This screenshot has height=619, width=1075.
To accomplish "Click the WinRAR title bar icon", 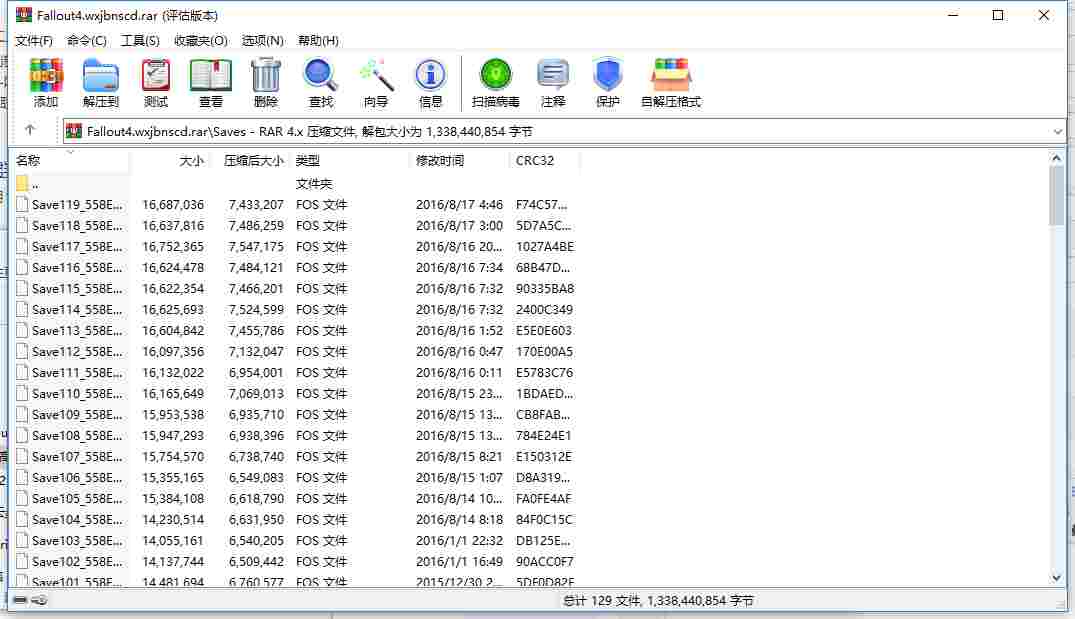I will [x=24, y=14].
